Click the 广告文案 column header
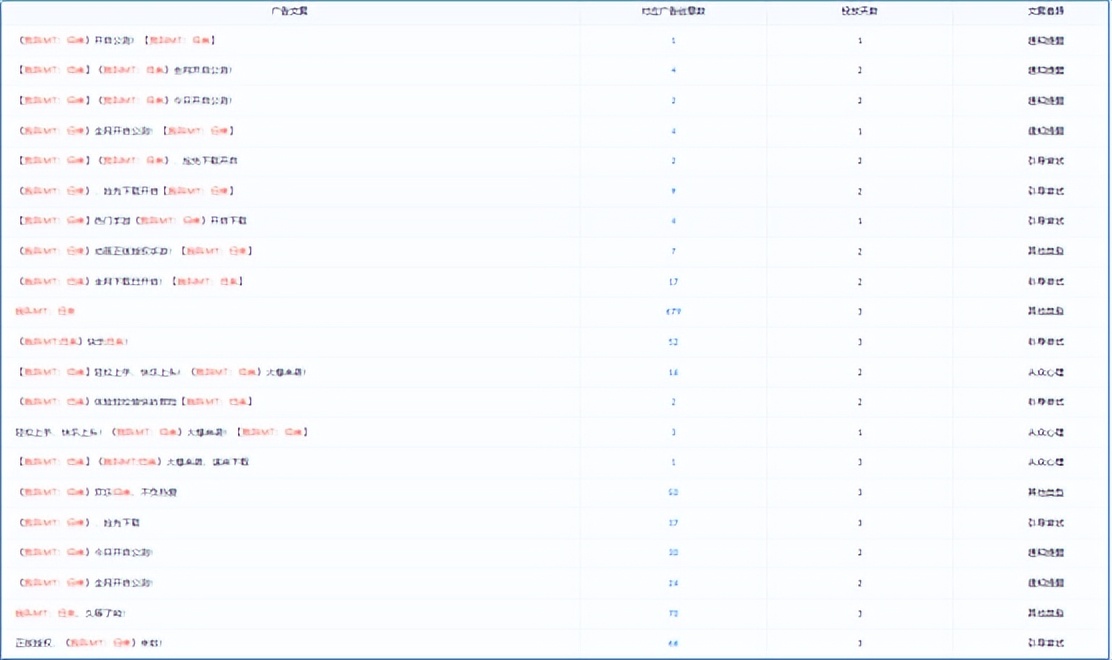This screenshot has height=660, width=1112. [x=289, y=11]
